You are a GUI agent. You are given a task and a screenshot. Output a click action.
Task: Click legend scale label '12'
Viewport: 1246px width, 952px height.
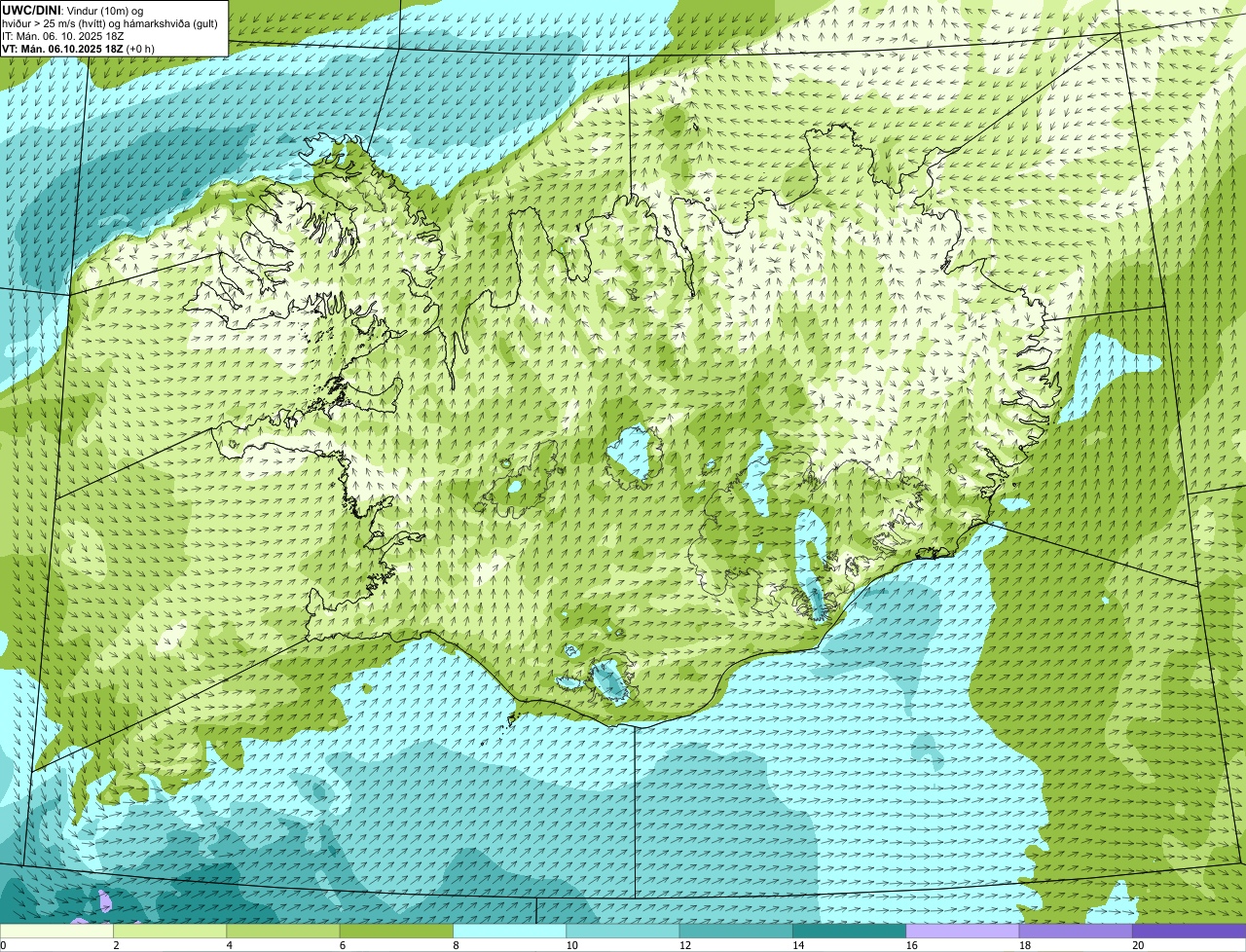[x=684, y=945]
